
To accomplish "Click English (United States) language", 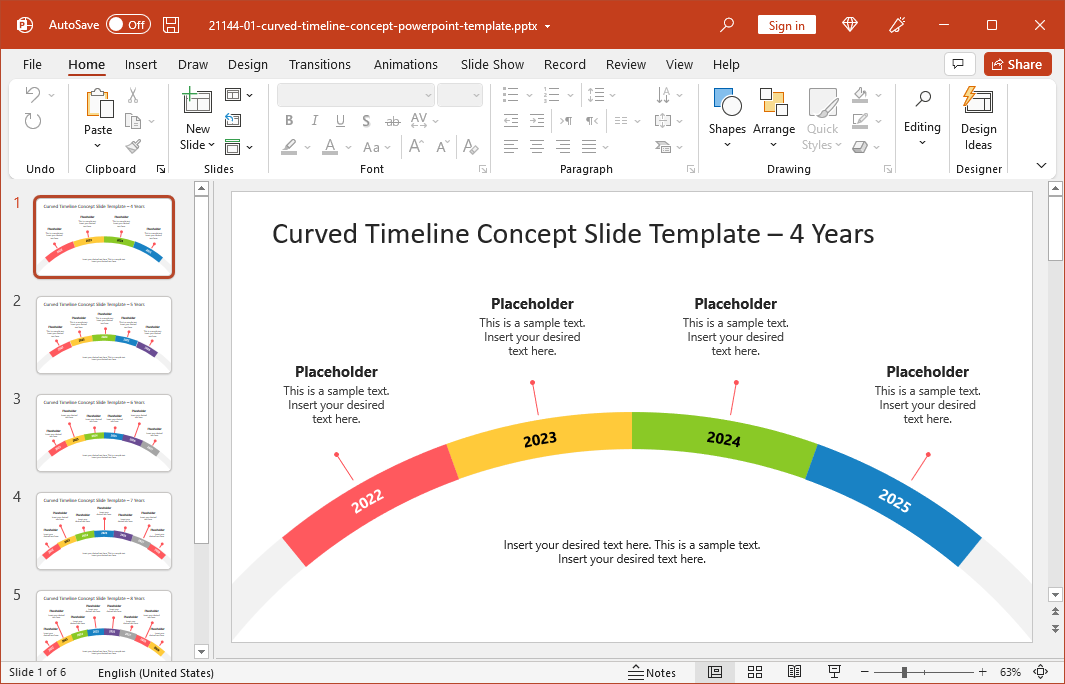I will pyautogui.click(x=156, y=672).
